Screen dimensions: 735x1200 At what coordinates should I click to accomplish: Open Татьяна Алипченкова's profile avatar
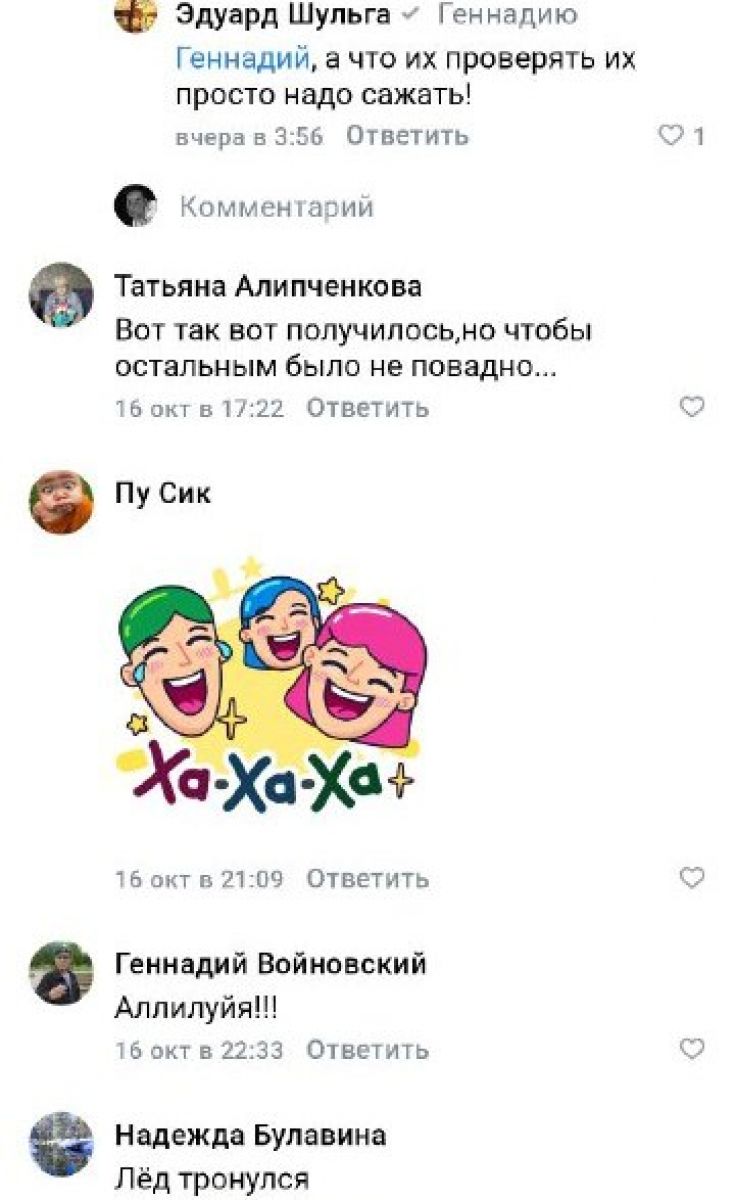[61, 295]
